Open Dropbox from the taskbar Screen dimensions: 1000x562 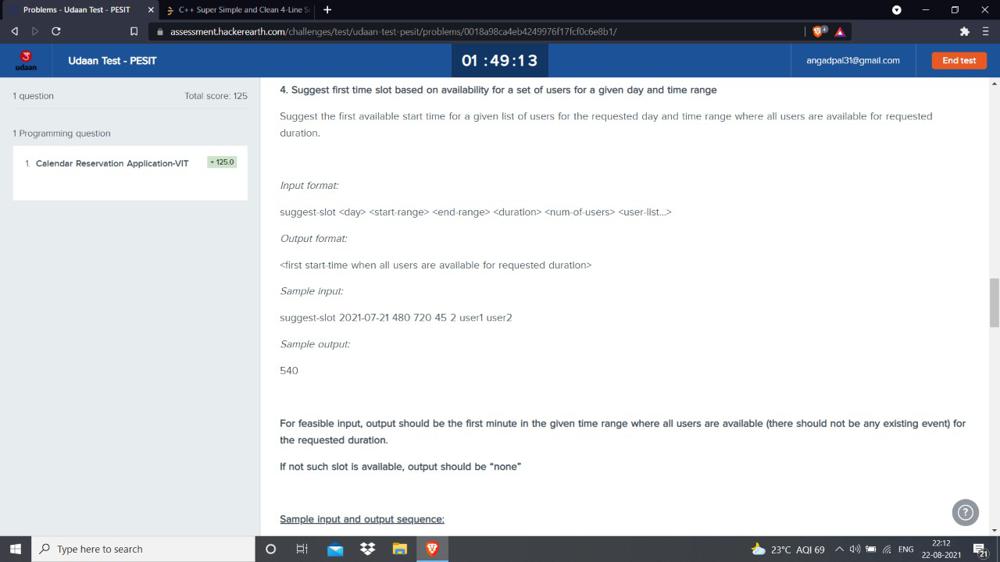click(367, 549)
